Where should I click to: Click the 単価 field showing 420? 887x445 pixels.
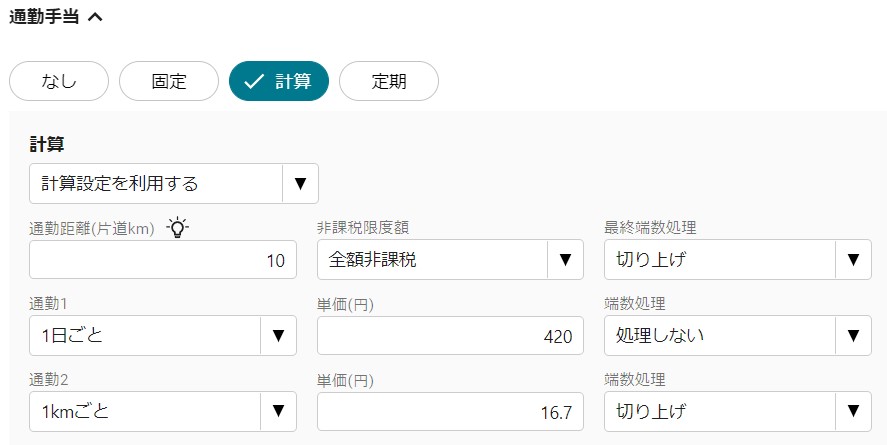click(450, 336)
